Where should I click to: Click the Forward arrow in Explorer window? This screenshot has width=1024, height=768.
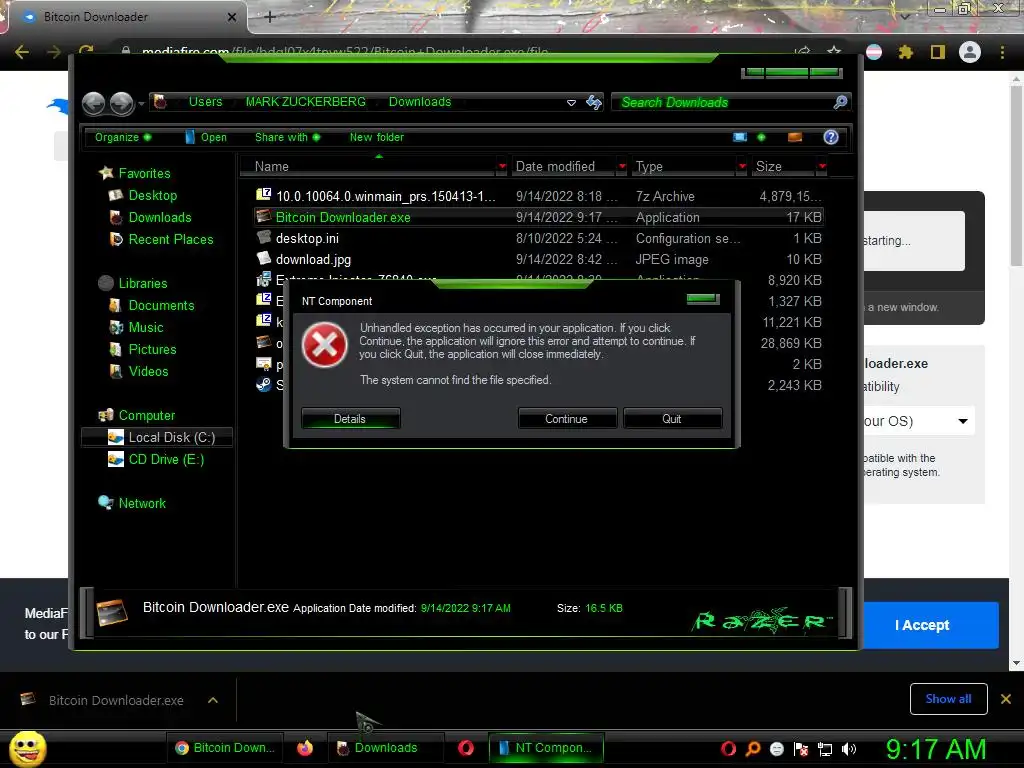(121, 103)
